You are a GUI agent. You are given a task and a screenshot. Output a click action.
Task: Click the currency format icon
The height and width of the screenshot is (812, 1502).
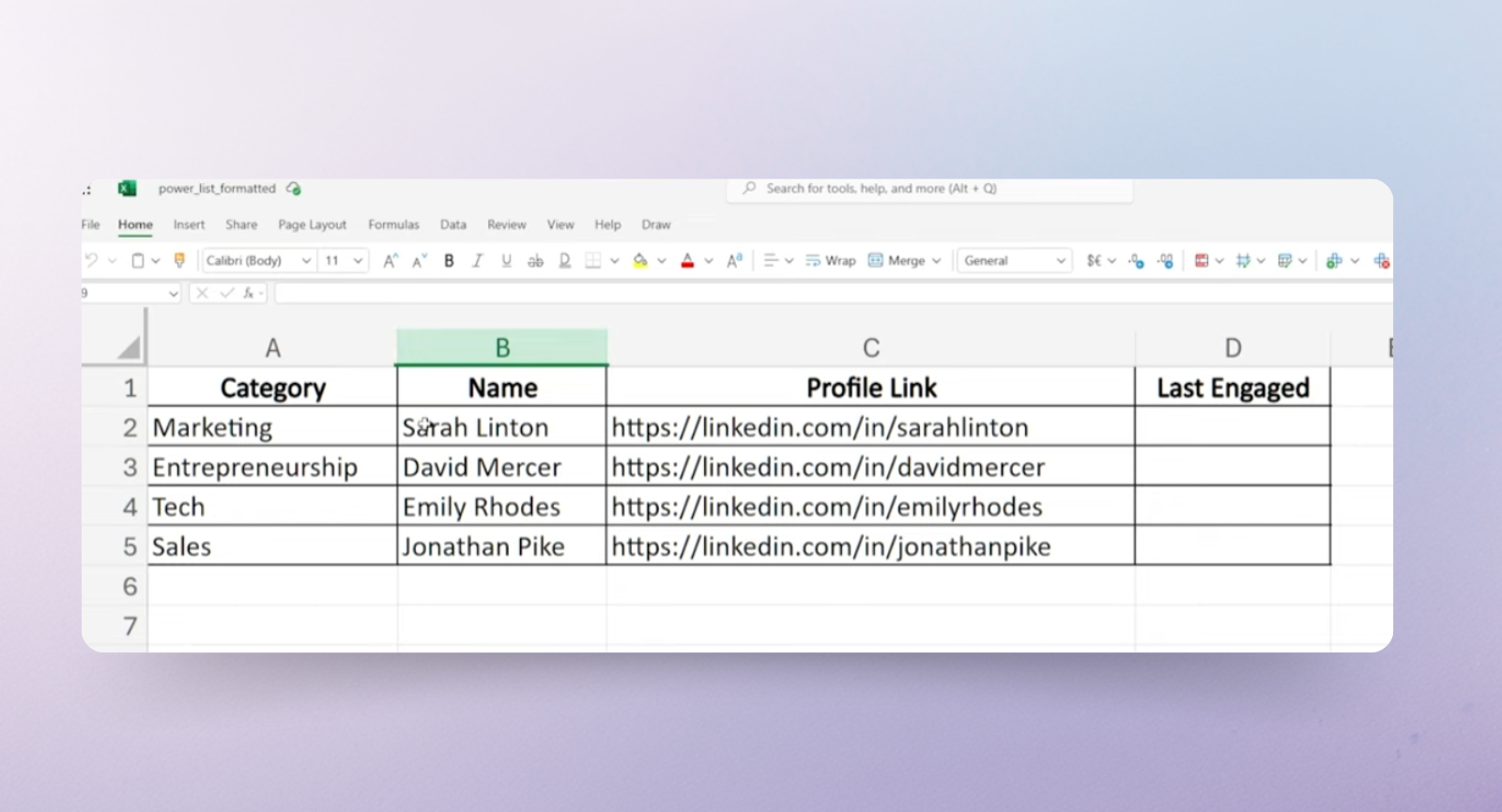point(1094,260)
